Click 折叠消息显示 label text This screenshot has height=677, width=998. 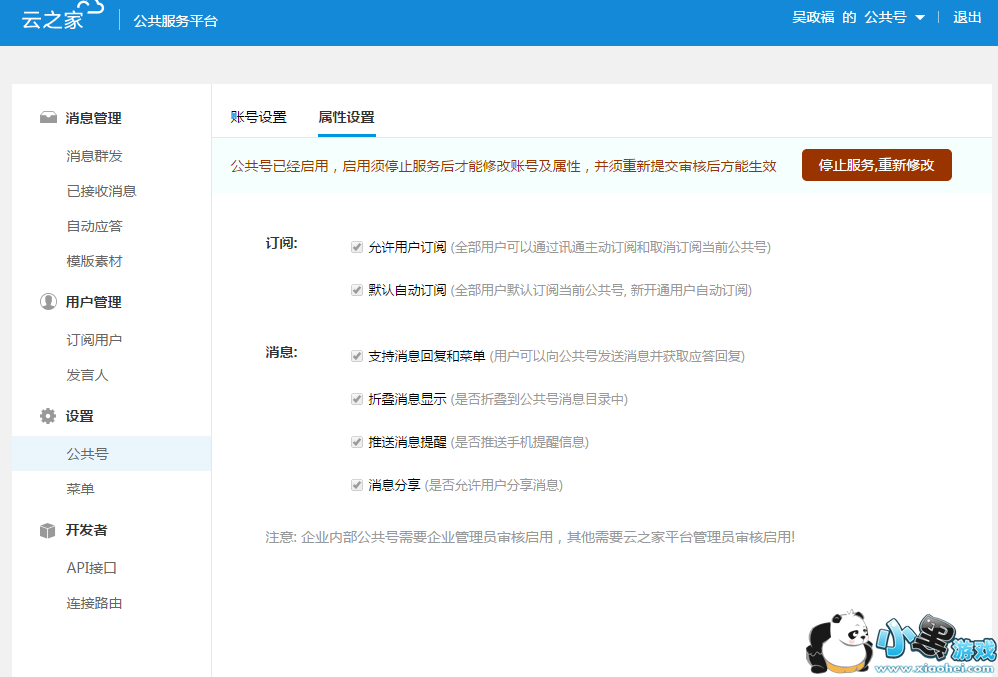407,399
